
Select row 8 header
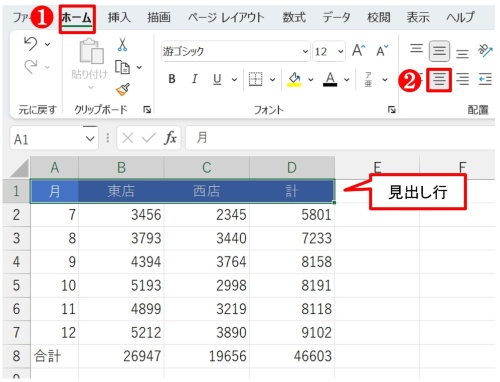16,356
